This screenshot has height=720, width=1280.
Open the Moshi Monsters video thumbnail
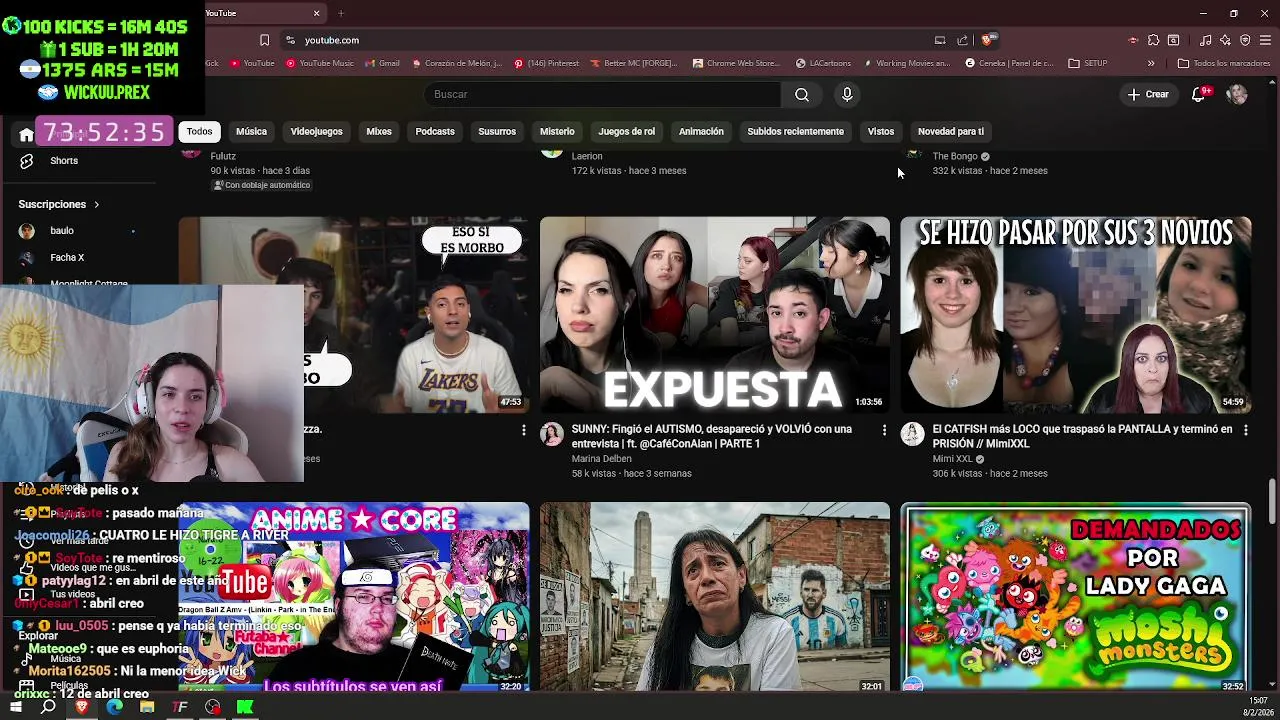pos(1075,596)
